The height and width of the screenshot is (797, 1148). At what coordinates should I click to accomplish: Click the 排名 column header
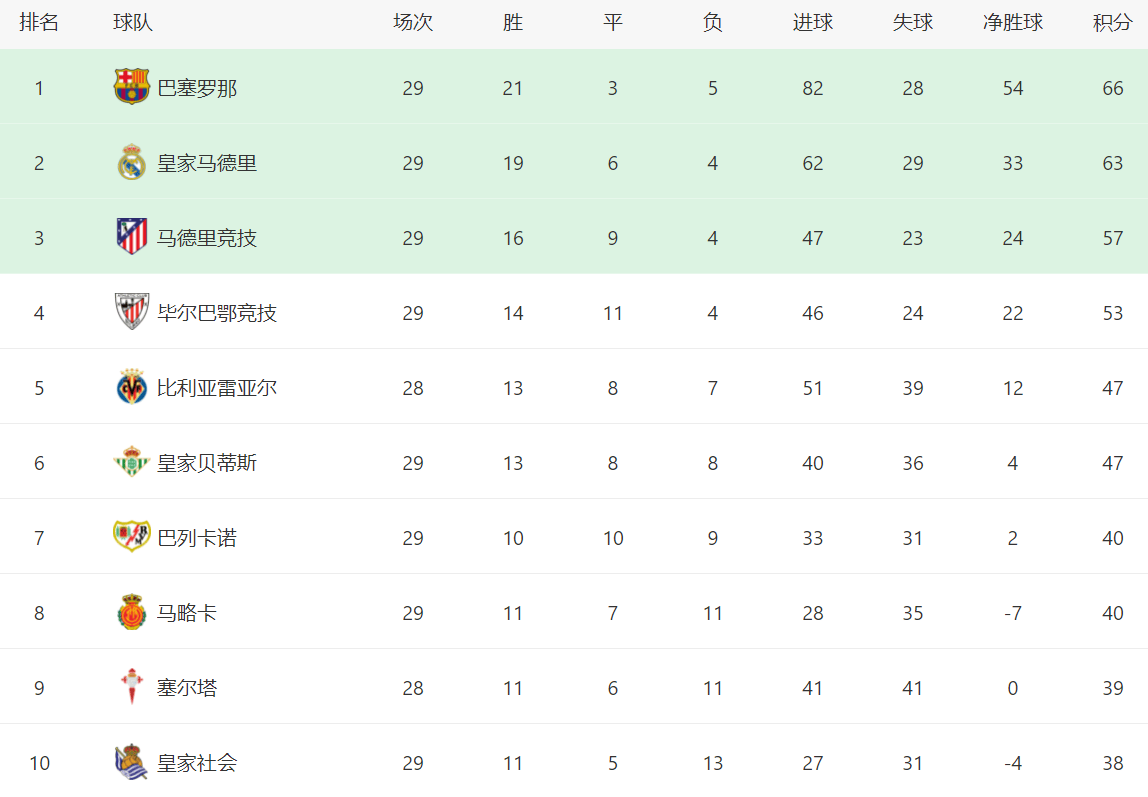tap(39, 23)
